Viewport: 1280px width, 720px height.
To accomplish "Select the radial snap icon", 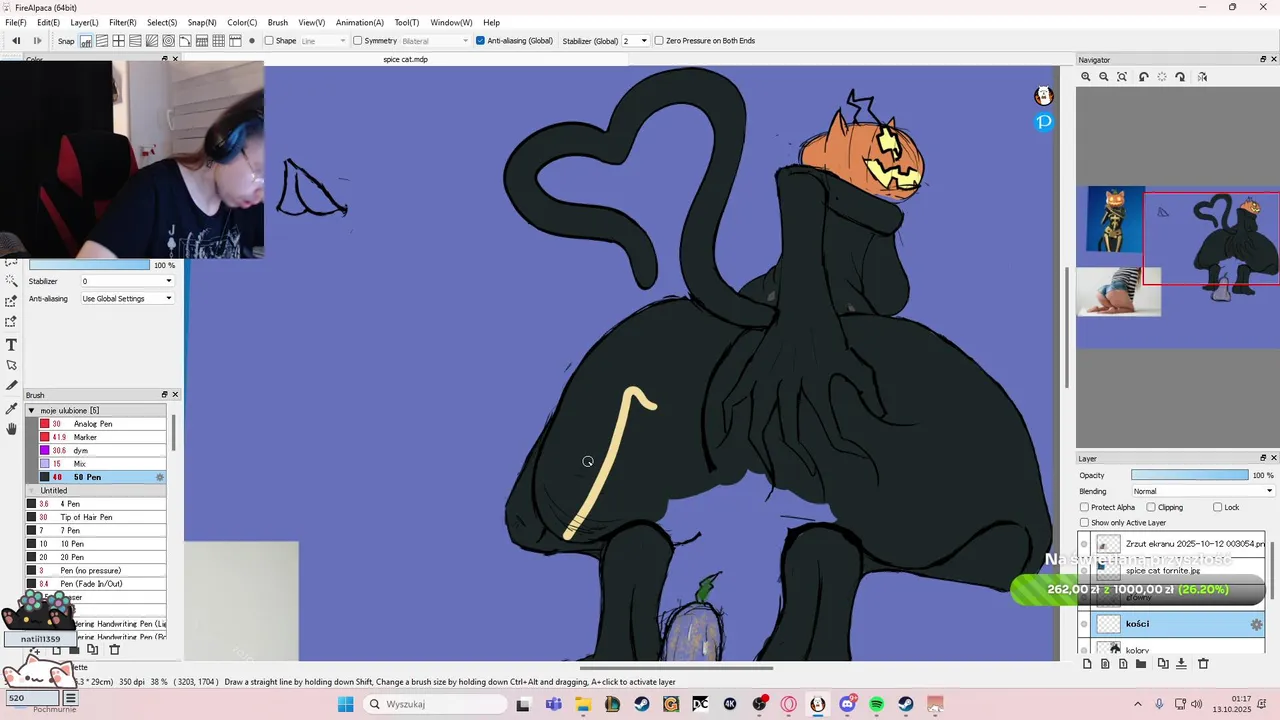I will [152, 41].
